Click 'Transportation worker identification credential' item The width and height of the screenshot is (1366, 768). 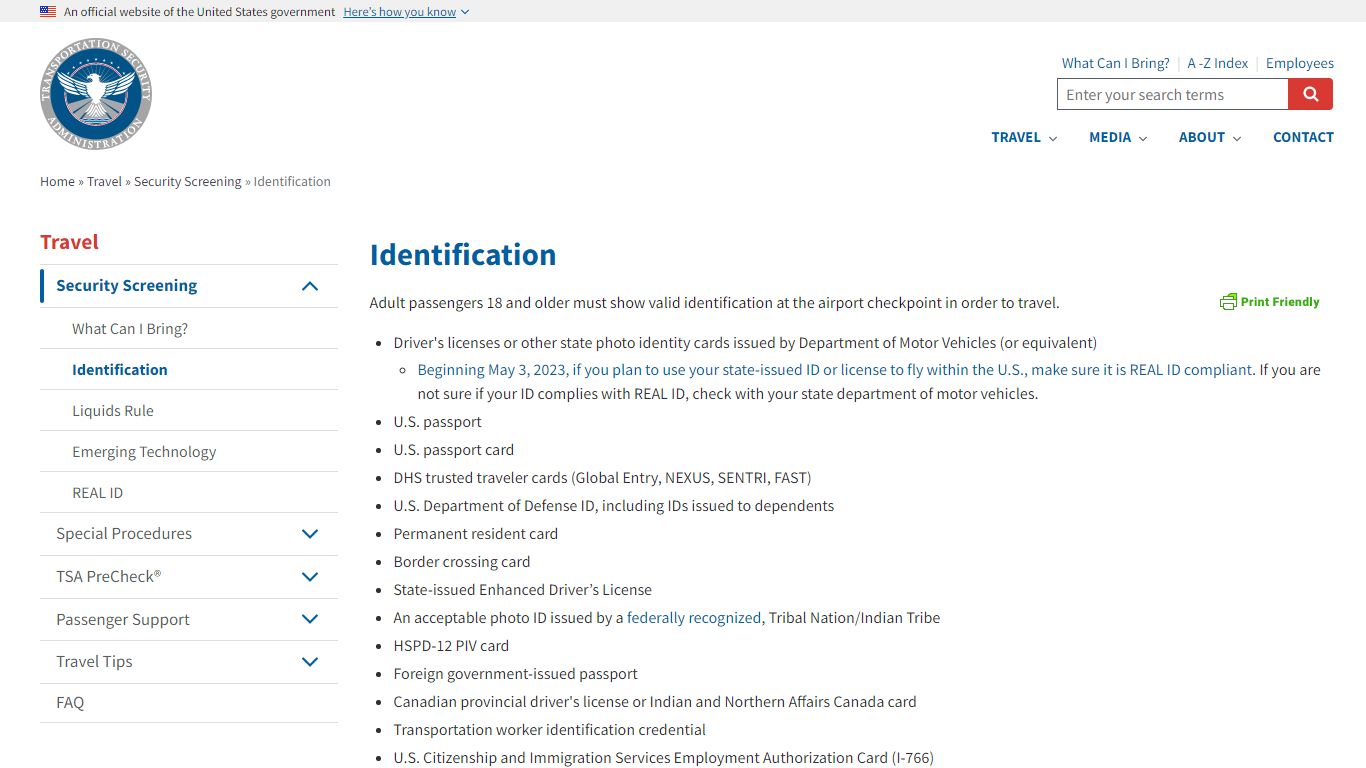pos(550,730)
